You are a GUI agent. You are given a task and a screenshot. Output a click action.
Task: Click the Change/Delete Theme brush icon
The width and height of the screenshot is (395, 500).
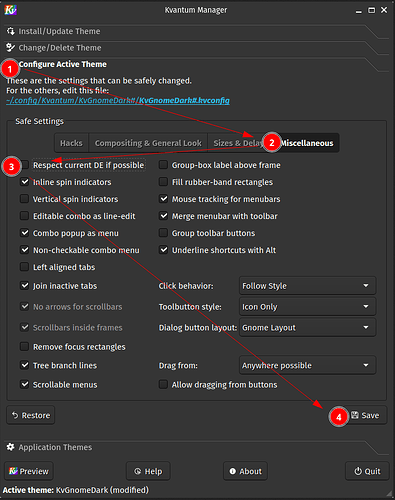click(11, 48)
